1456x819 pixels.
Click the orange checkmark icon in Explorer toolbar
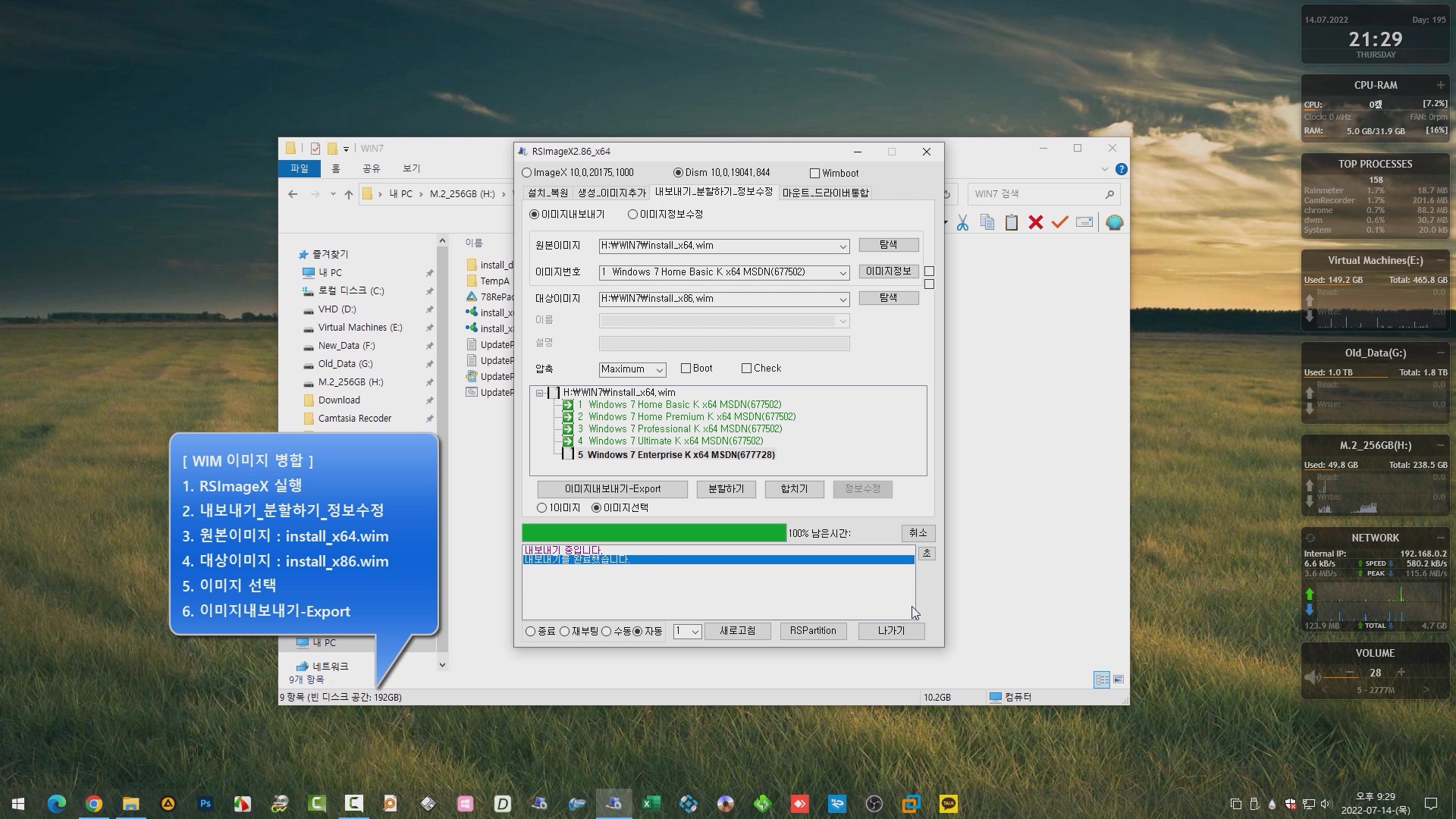tap(1059, 222)
